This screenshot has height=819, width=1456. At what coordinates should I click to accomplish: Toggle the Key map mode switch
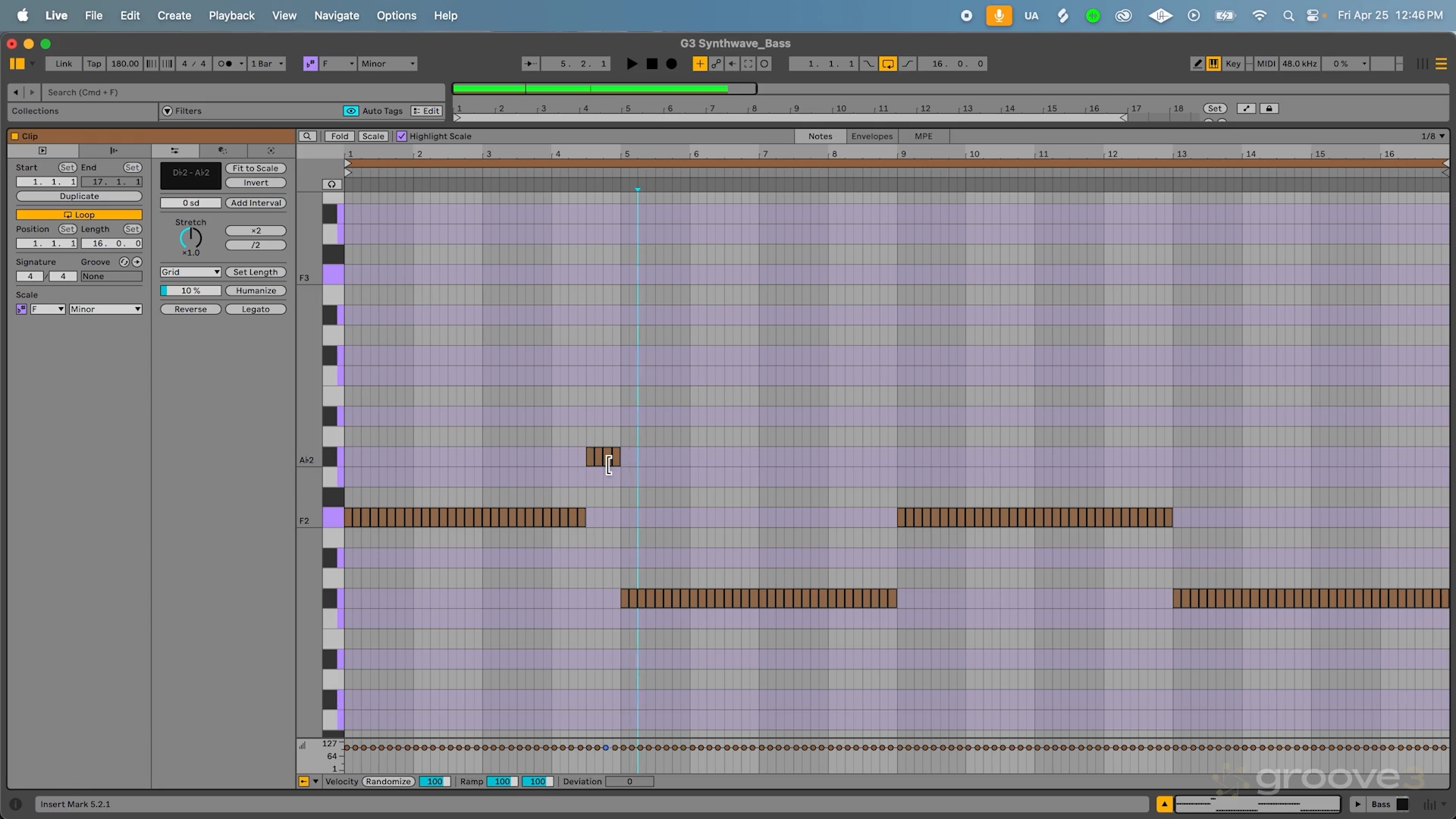pyautogui.click(x=1233, y=64)
